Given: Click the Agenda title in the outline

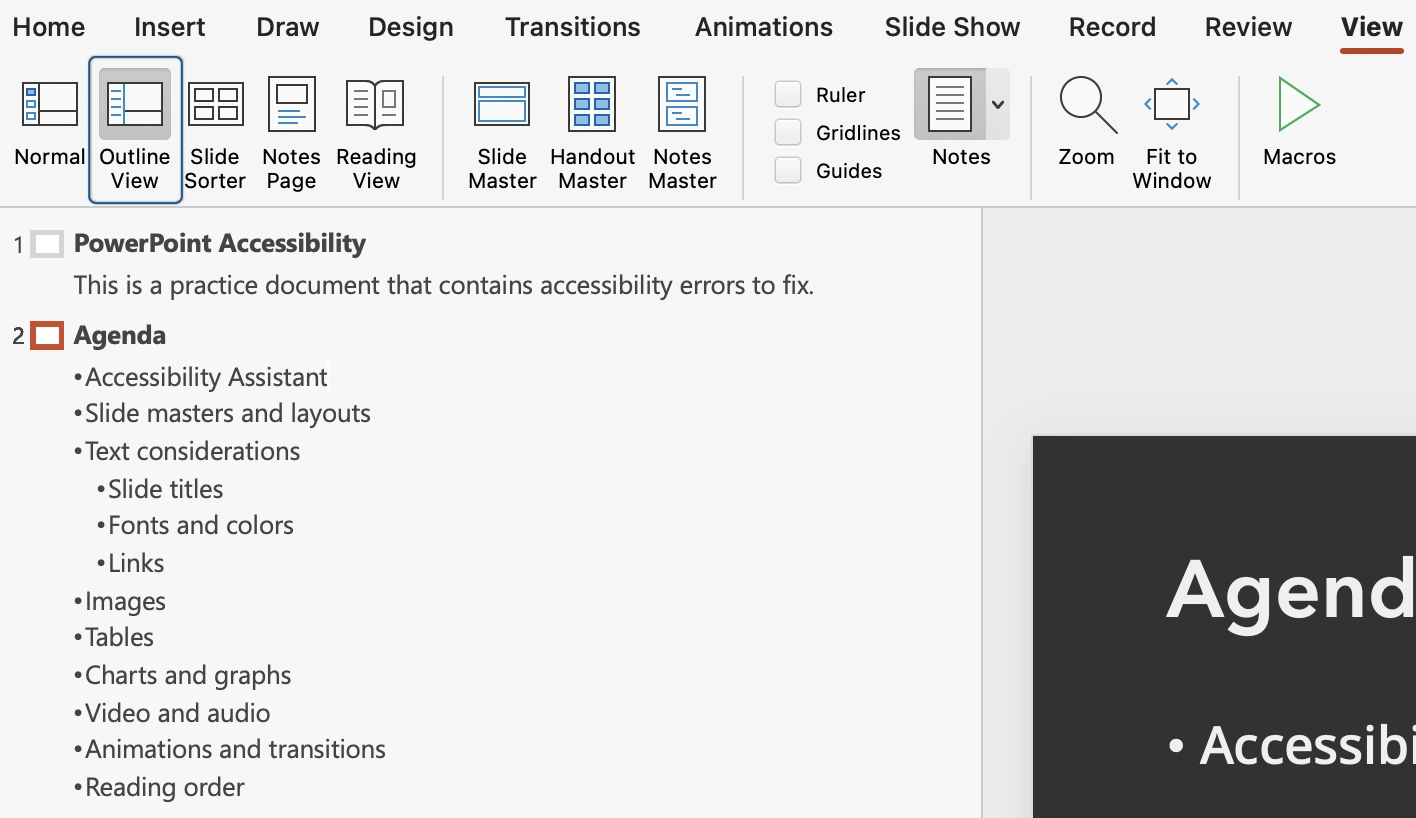Looking at the screenshot, I should click(x=120, y=335).
